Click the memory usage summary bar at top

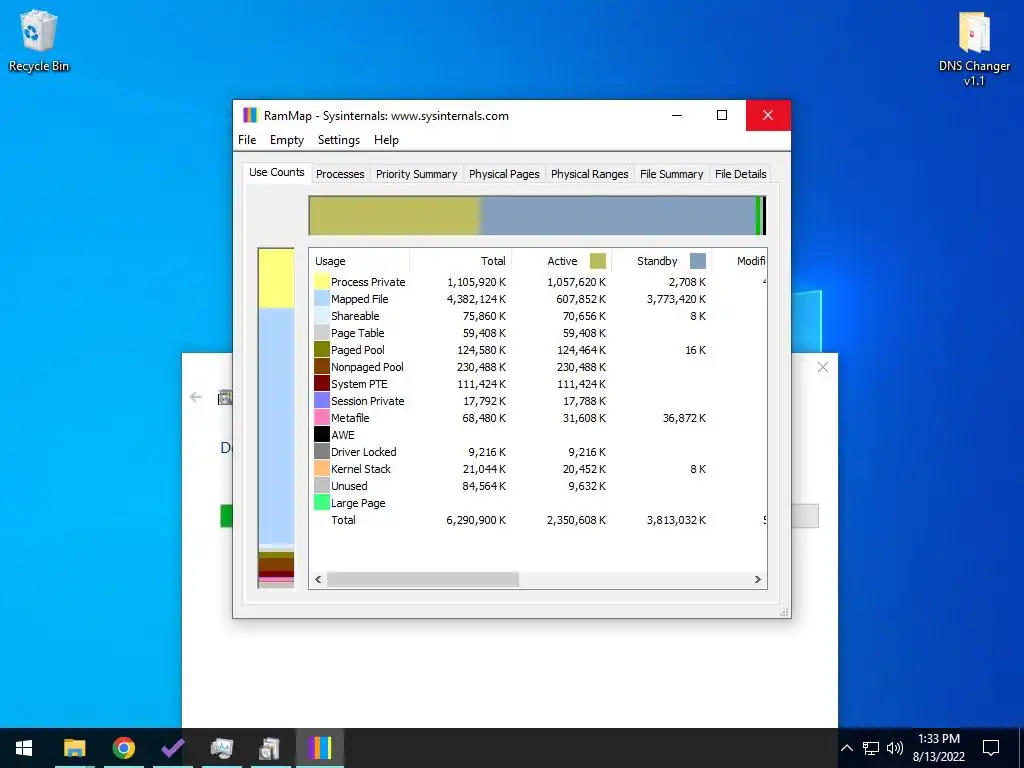point(537,216)
